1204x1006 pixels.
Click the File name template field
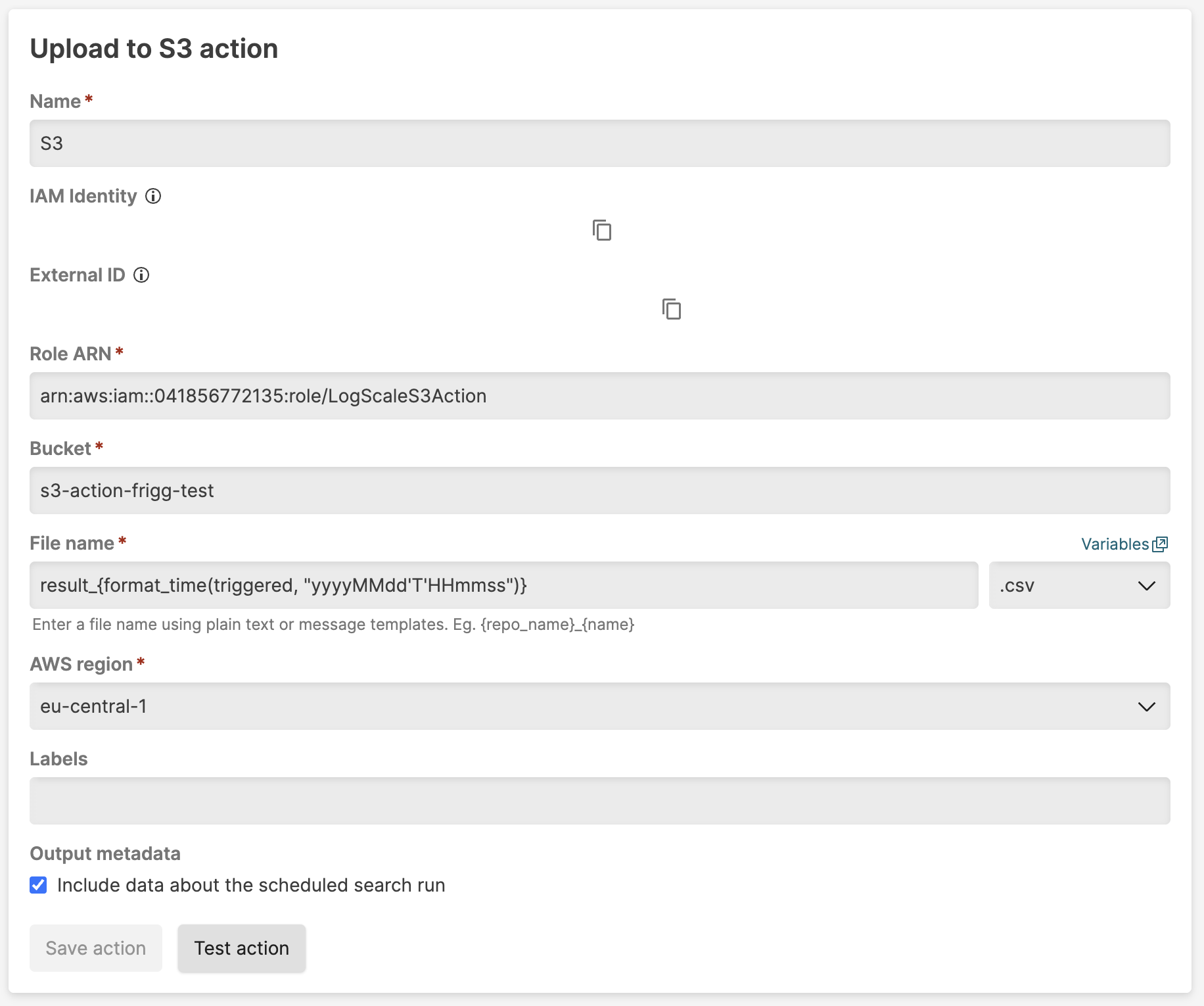503,585
